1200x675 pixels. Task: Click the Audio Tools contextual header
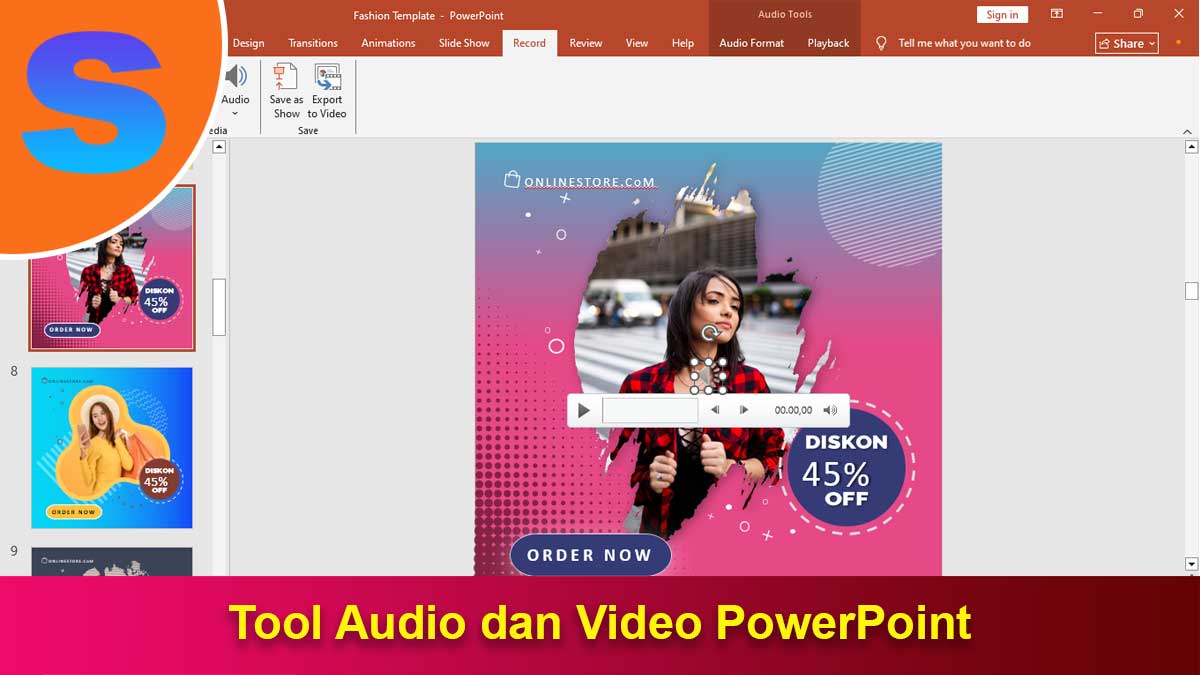tap(785, 14)
